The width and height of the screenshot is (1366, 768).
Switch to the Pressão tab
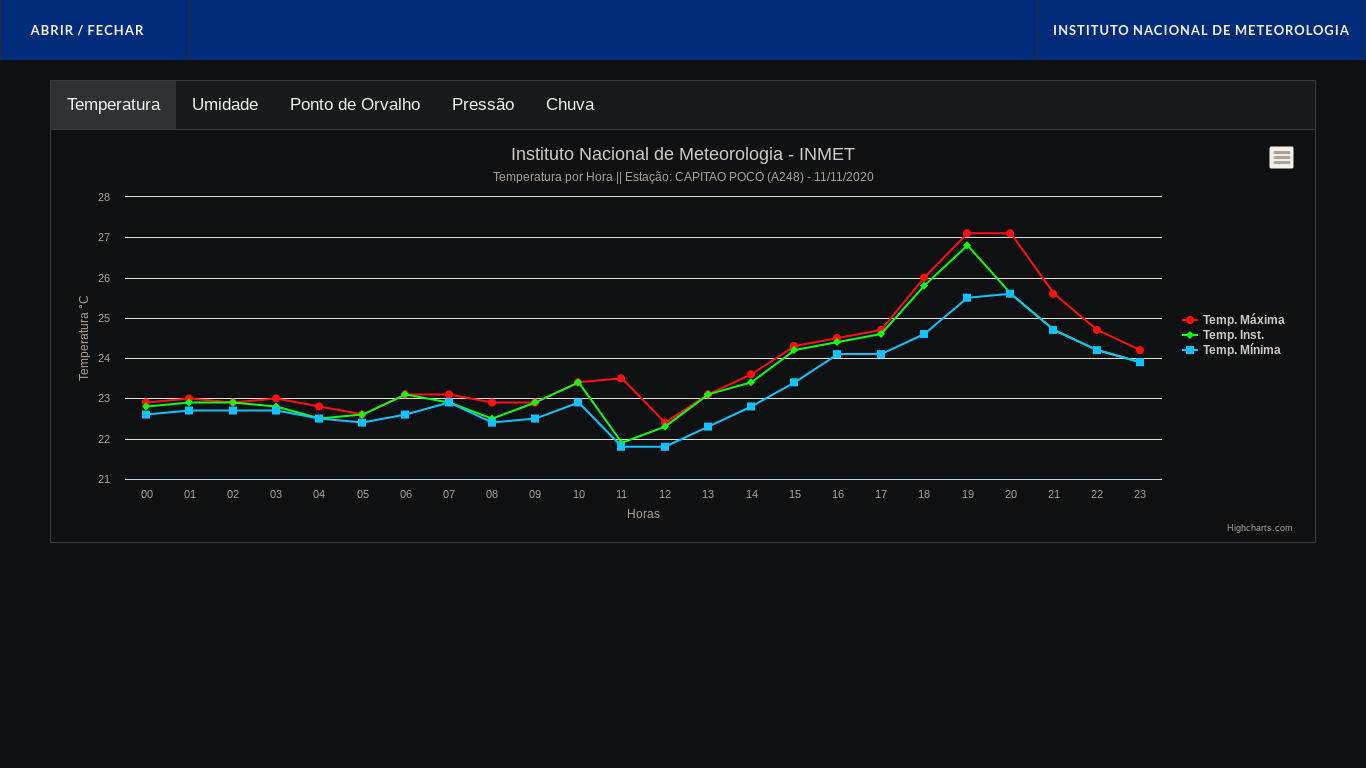483,105
